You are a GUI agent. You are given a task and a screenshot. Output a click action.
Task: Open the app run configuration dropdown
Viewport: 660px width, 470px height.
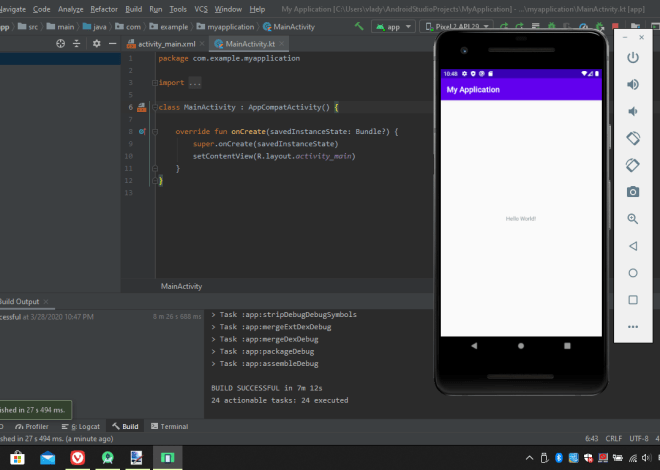pos(394,27)
